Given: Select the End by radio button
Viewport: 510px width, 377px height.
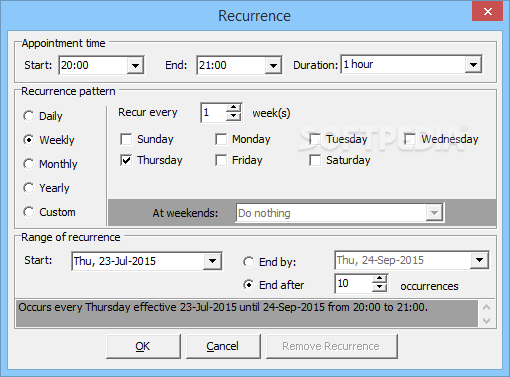Looking at the screenshot, I should click(249, 262).
